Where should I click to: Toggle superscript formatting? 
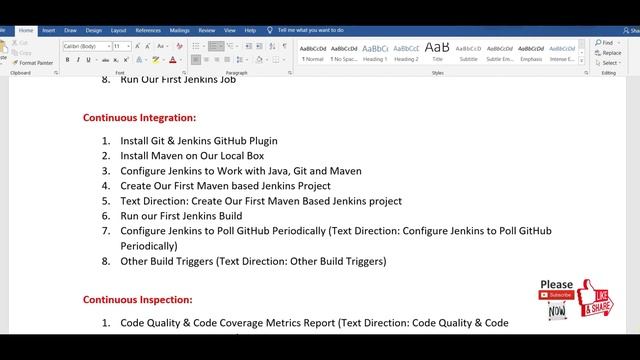pos(126,60)
